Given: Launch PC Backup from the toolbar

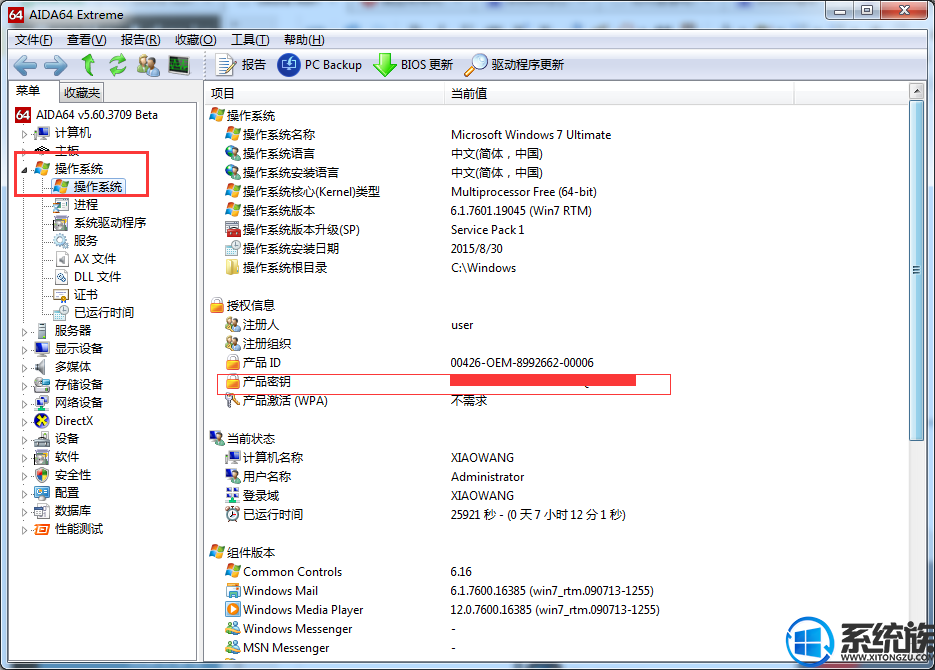Looking at the screenshot, I should (320, 64).
